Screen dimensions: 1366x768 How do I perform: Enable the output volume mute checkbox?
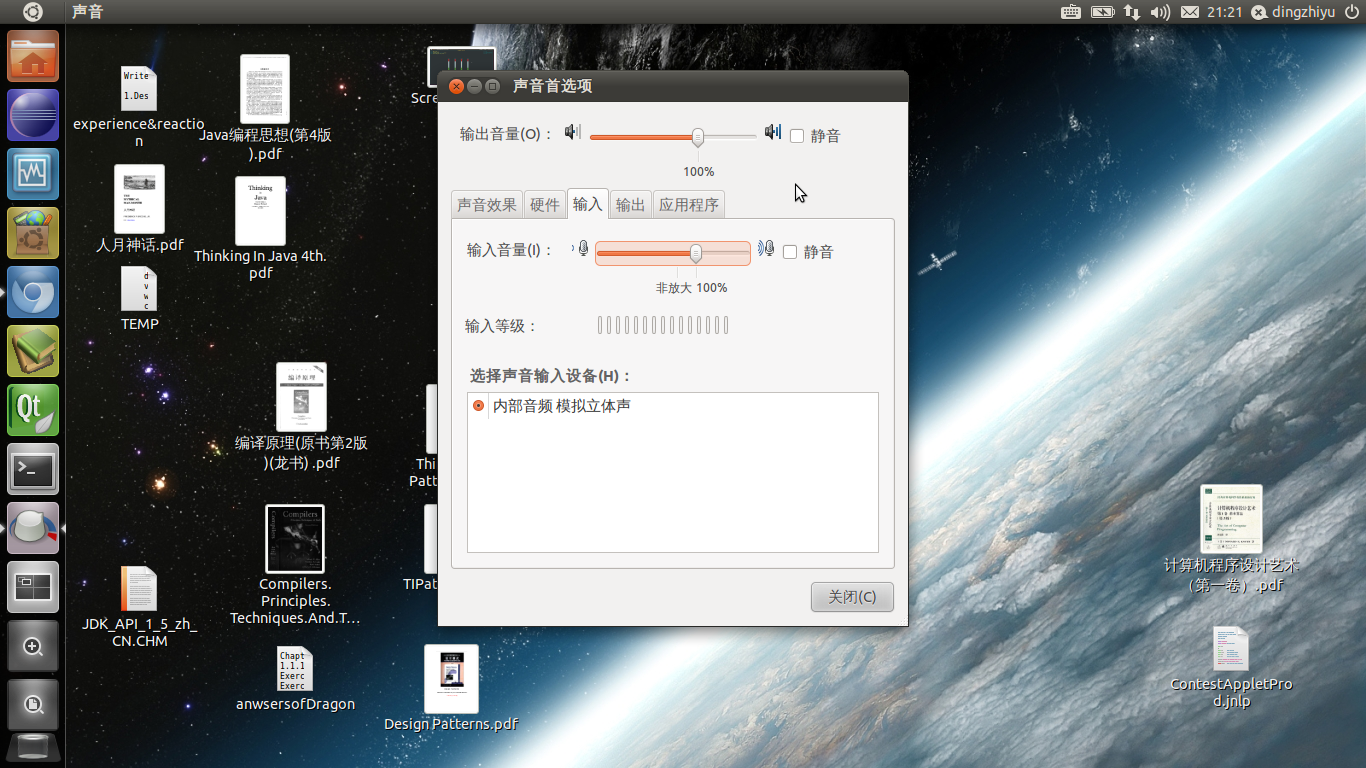(x=797, y=136)
